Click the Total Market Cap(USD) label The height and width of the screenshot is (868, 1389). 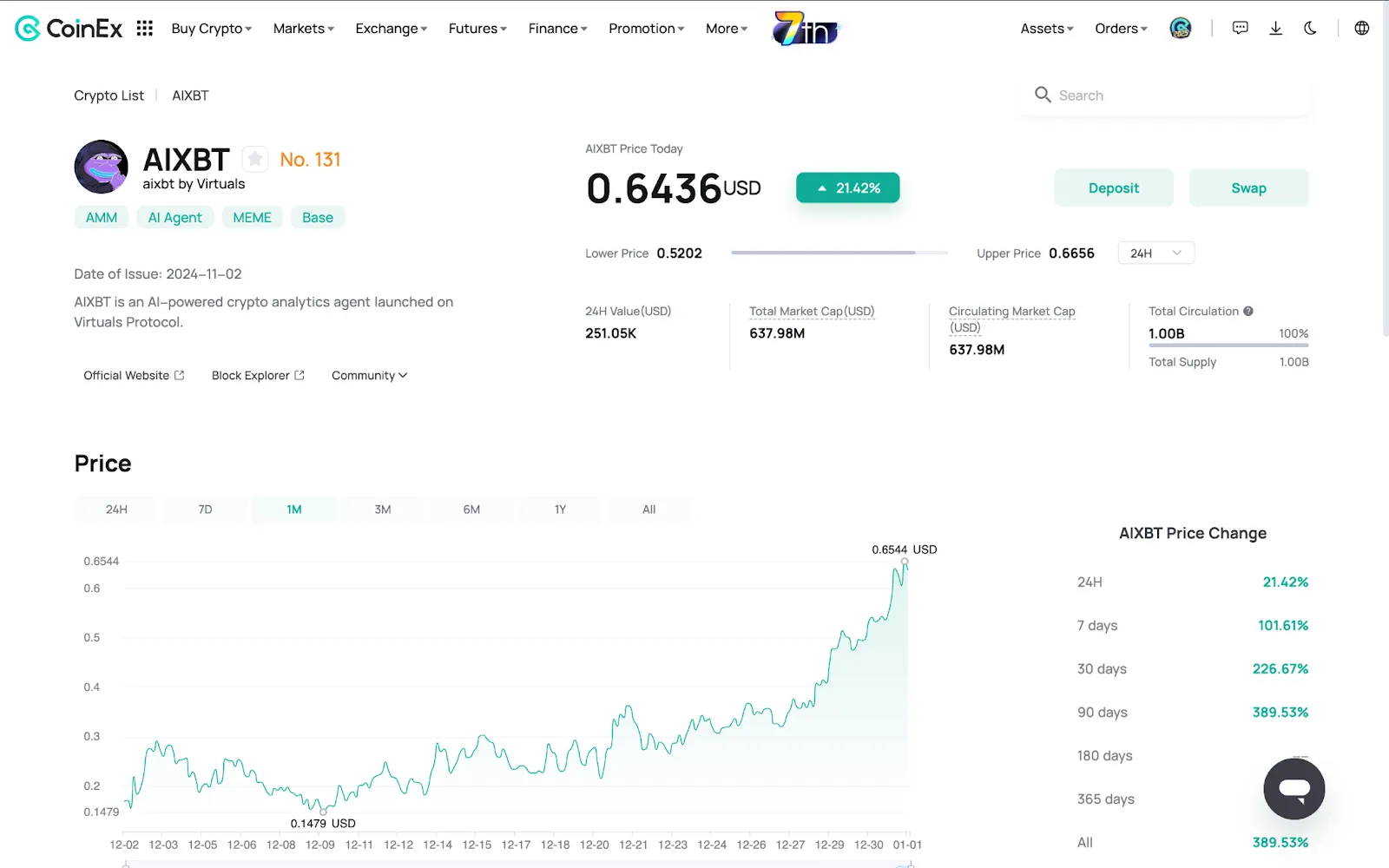812,311
